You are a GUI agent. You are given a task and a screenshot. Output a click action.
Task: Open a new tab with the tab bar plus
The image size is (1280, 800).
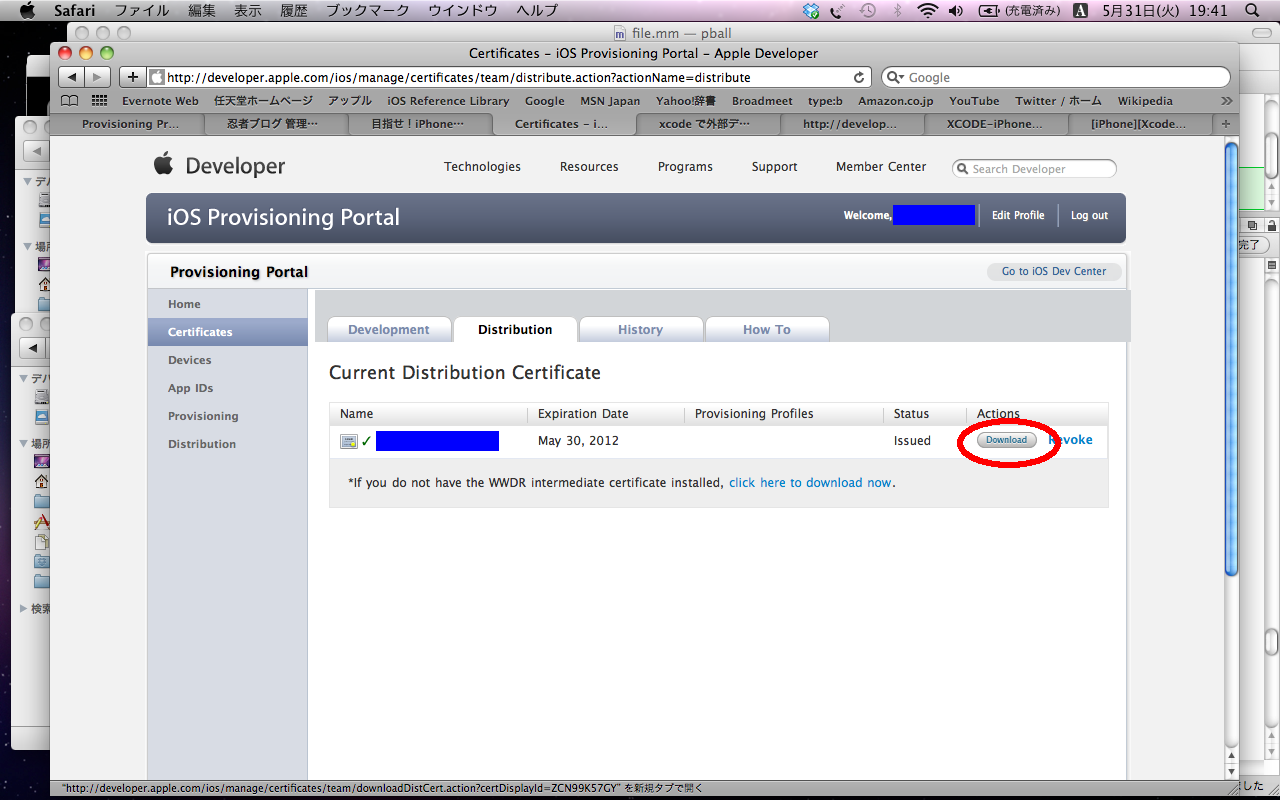(1226, 124)
